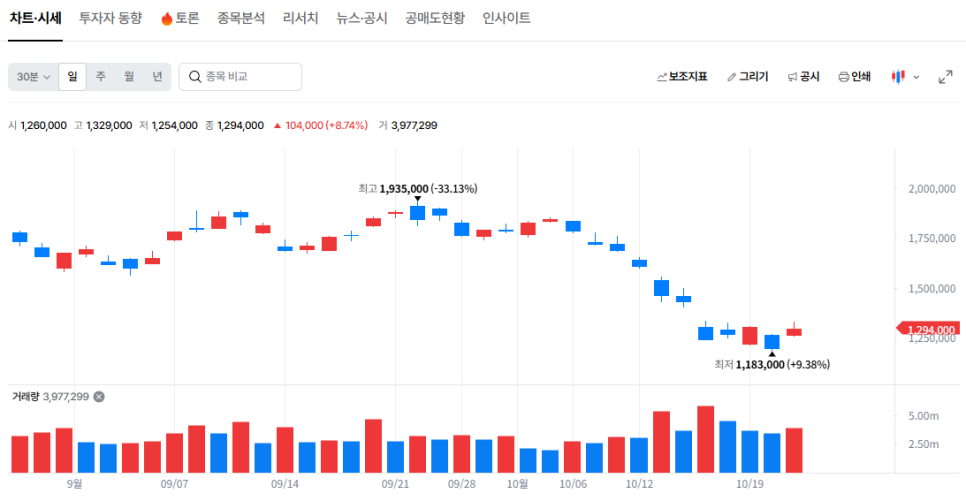
Task: Switch to the 뉴스·공시 tab
Action: click(x=362, y=18)
